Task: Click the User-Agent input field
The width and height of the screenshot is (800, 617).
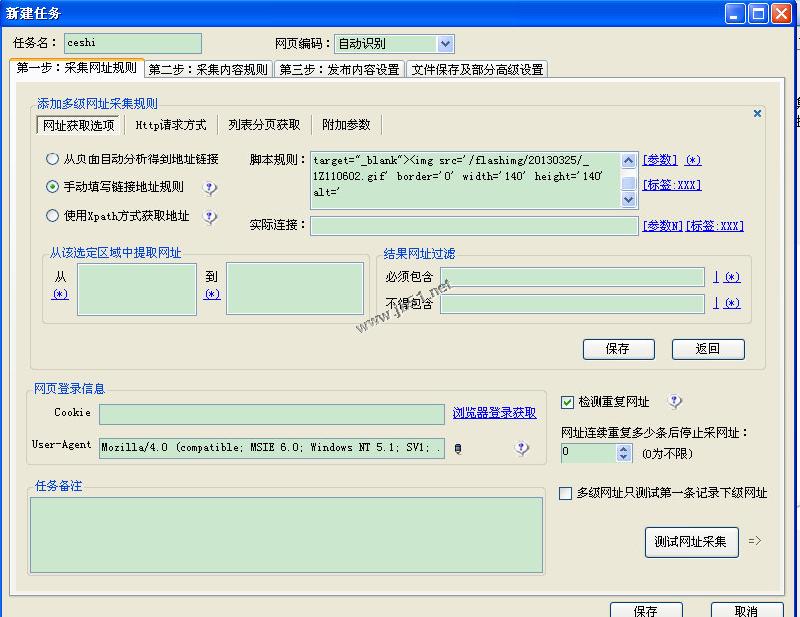Action: [x=271, y=448]
